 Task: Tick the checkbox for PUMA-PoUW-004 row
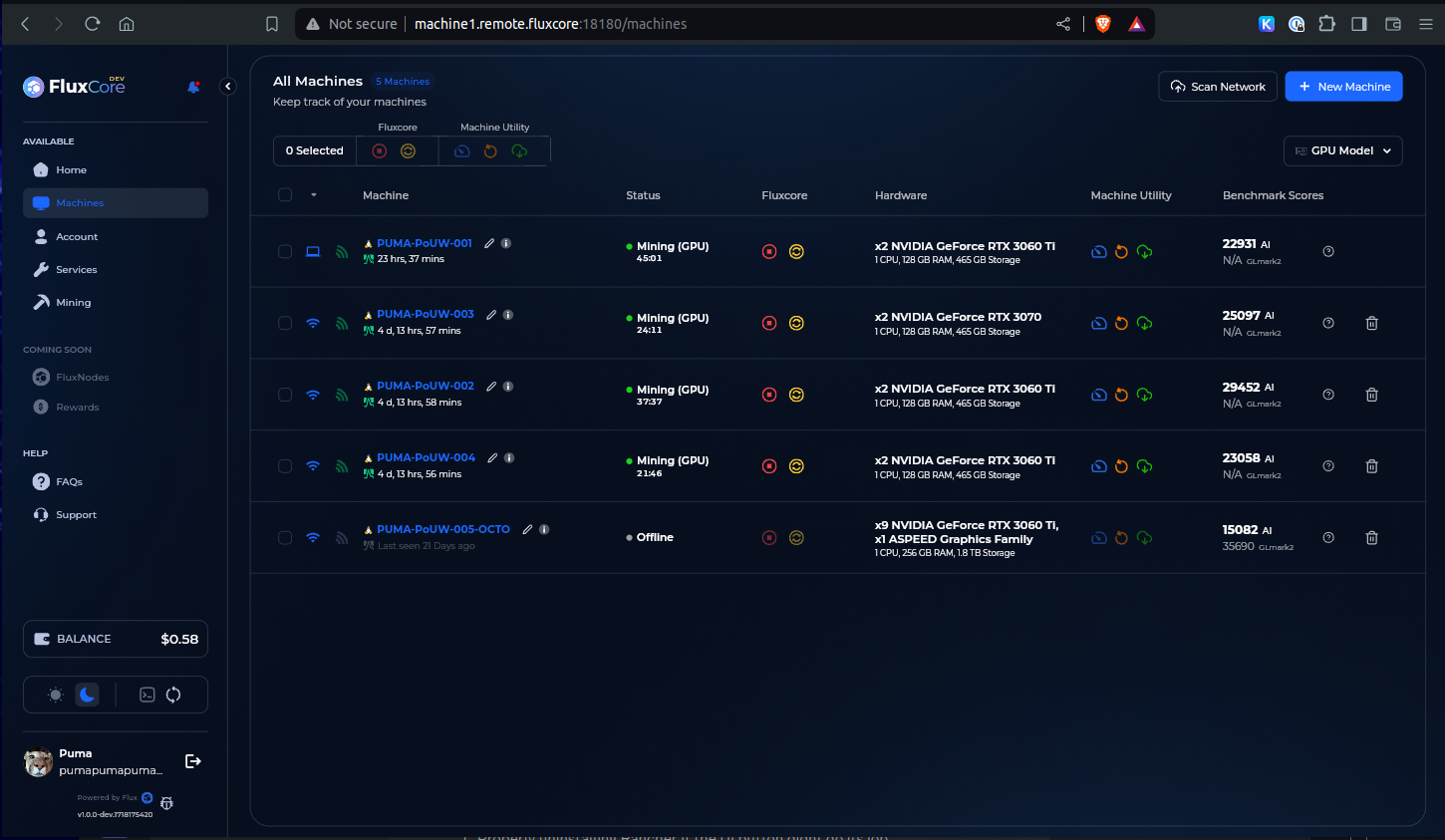pos(285,466)
